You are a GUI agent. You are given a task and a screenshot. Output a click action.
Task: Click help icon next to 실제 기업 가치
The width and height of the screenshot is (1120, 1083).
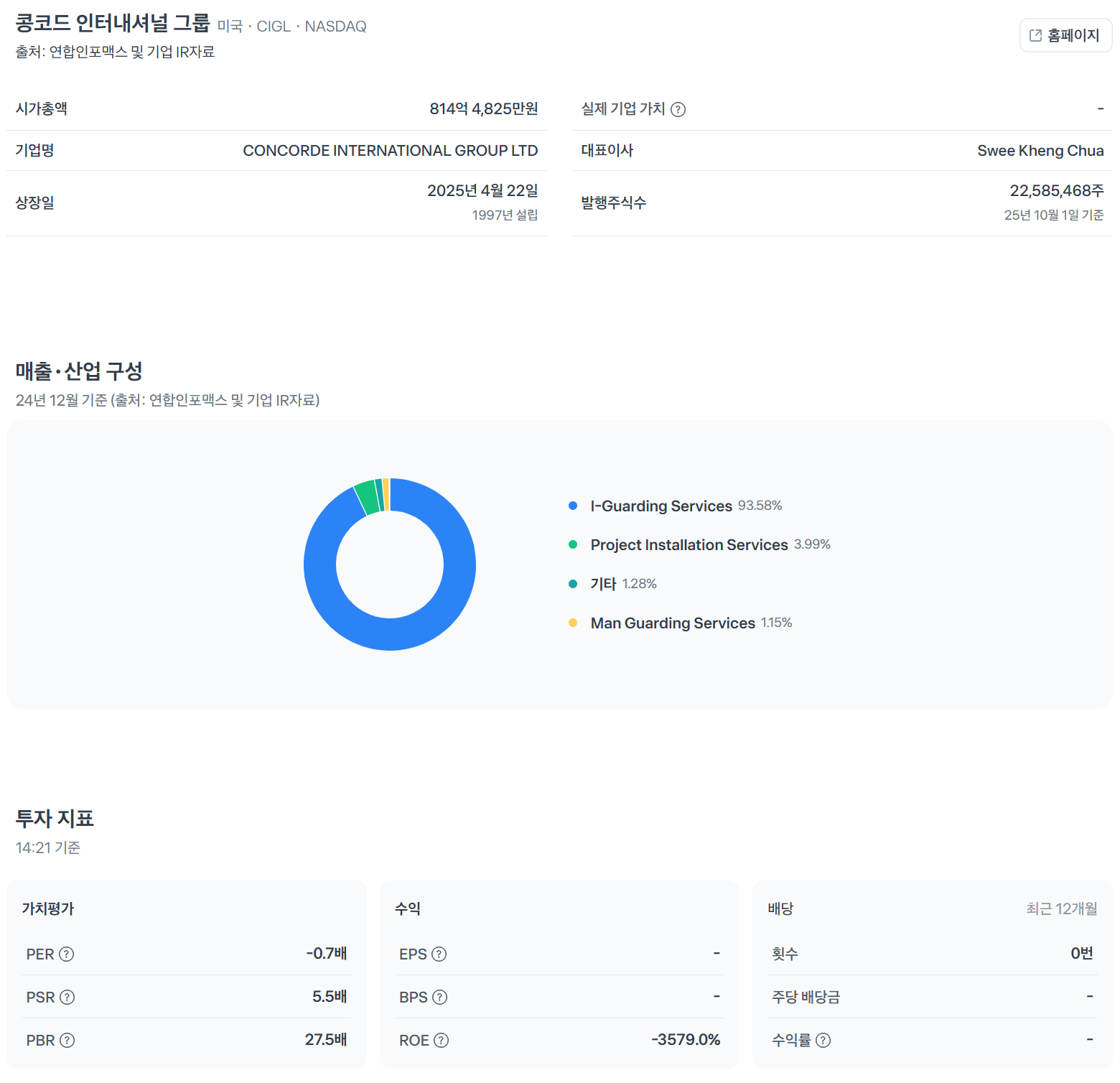(x=678, y=109)
